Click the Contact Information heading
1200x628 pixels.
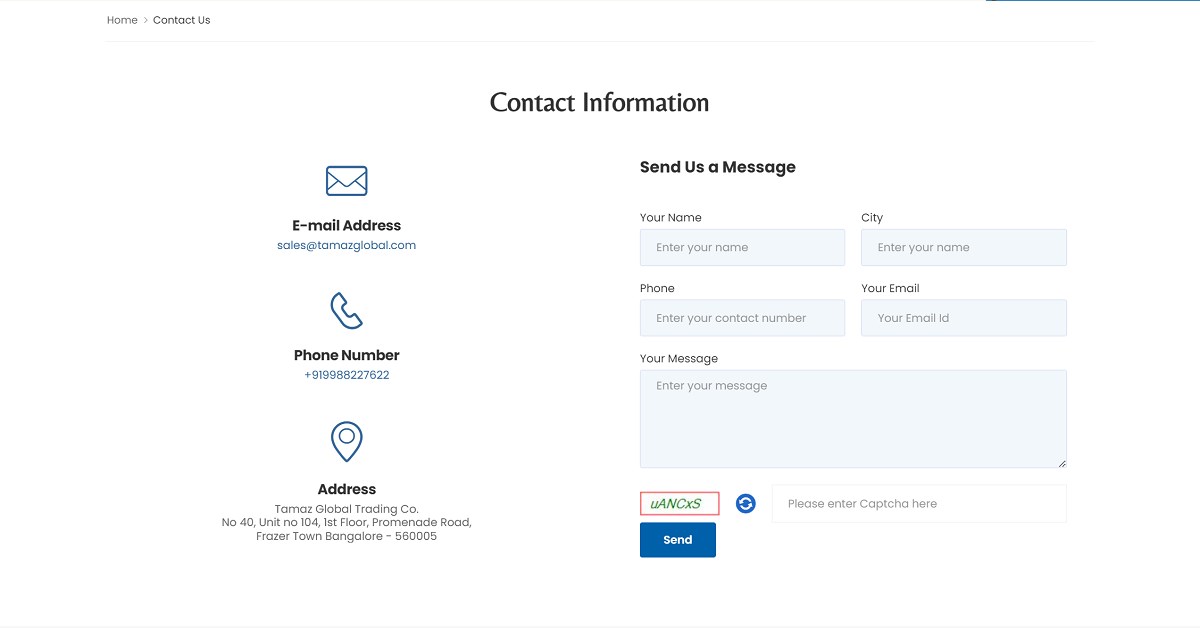coord(599,102)
